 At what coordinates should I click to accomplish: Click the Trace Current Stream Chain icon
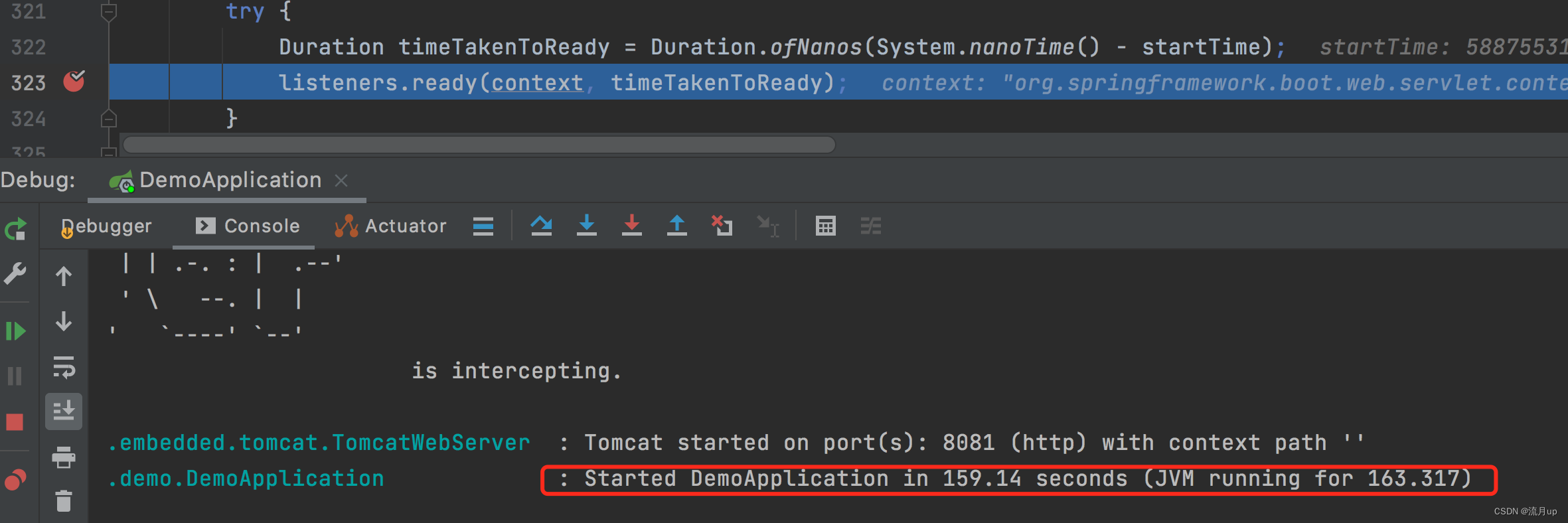point(870,226)
